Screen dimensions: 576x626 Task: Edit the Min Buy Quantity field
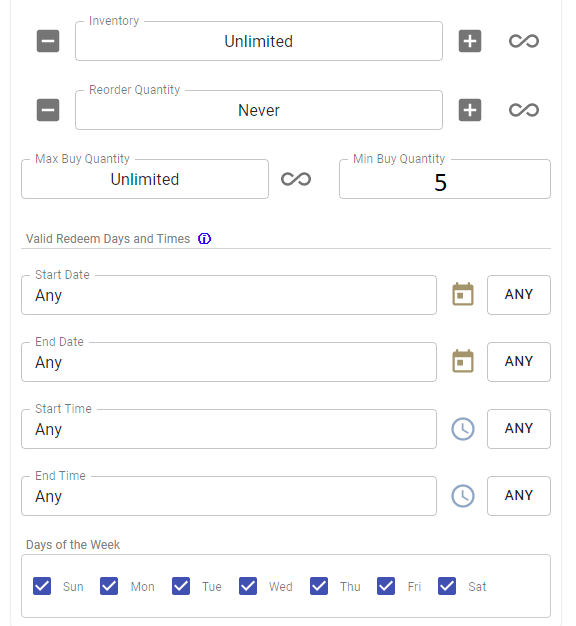pyautogui.click(x=445, y=179)
